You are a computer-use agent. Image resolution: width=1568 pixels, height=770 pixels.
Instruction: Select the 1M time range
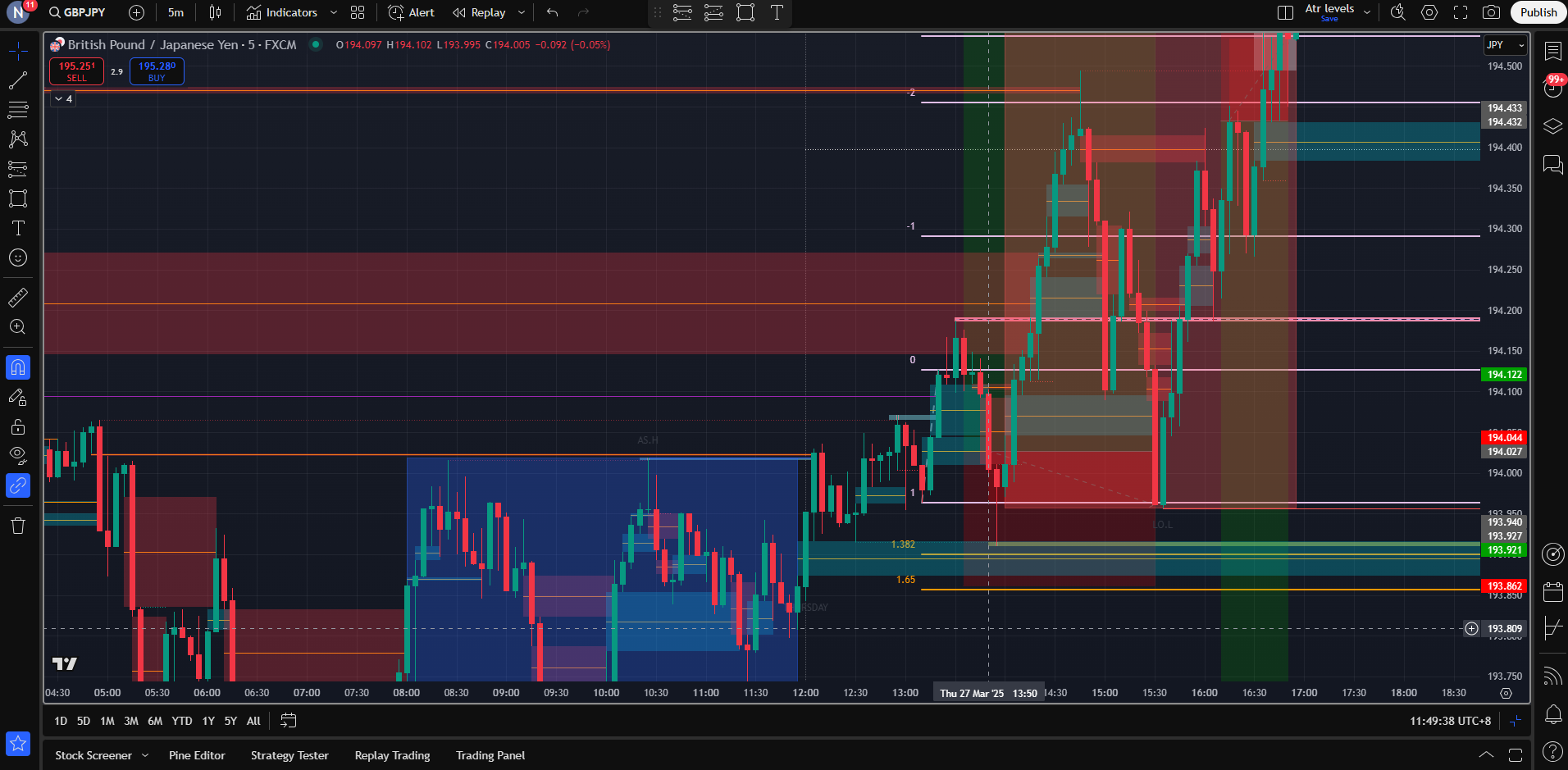[107, 721]
